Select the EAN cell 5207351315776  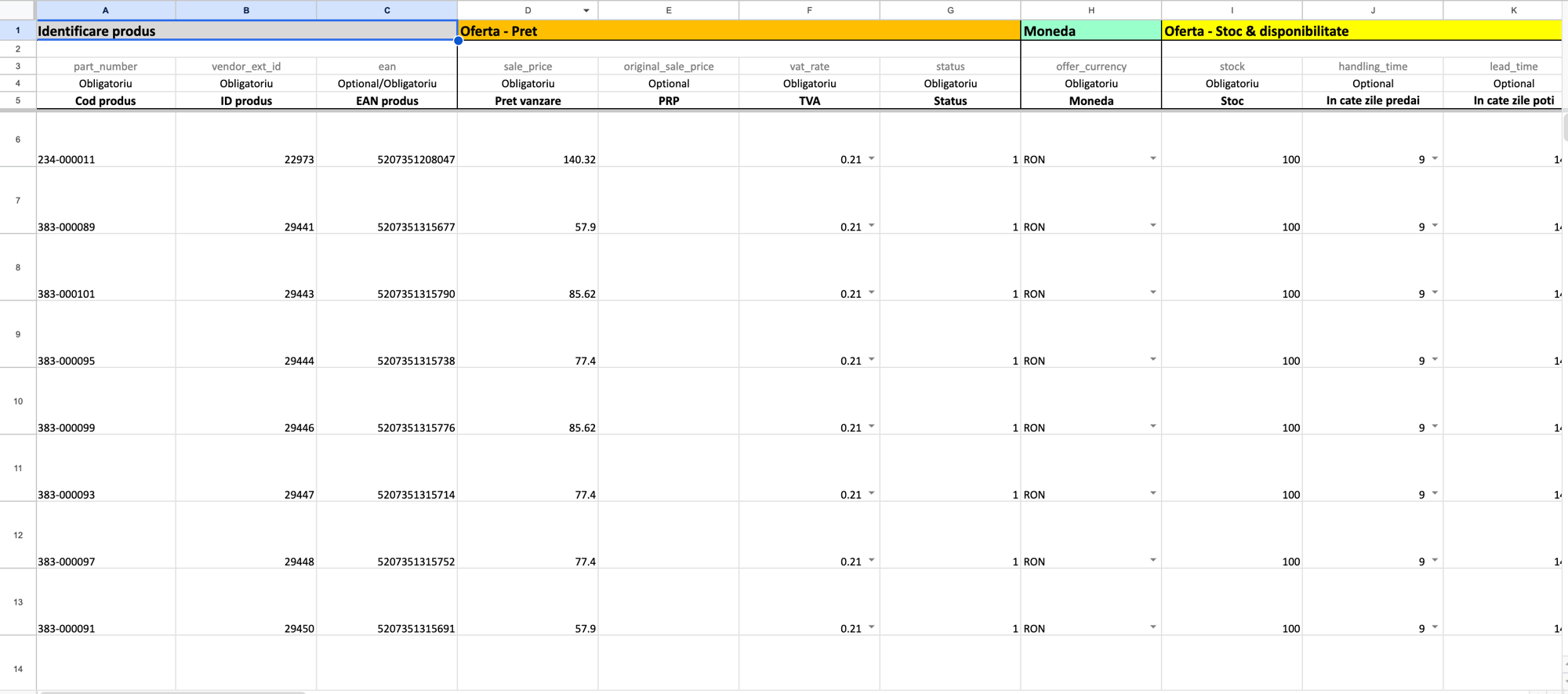[387, 427]
